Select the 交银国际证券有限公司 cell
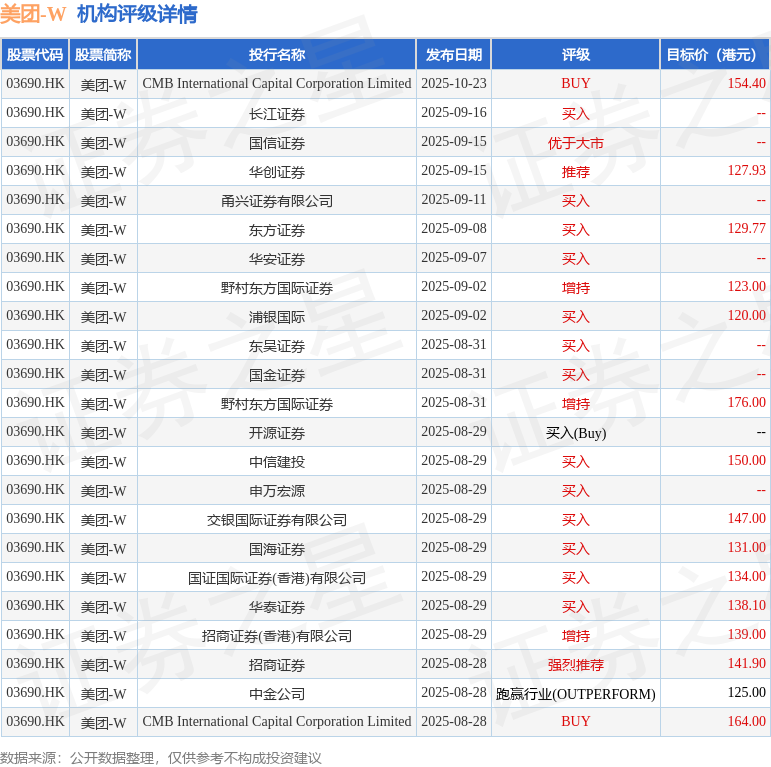 tap(277, 520)
